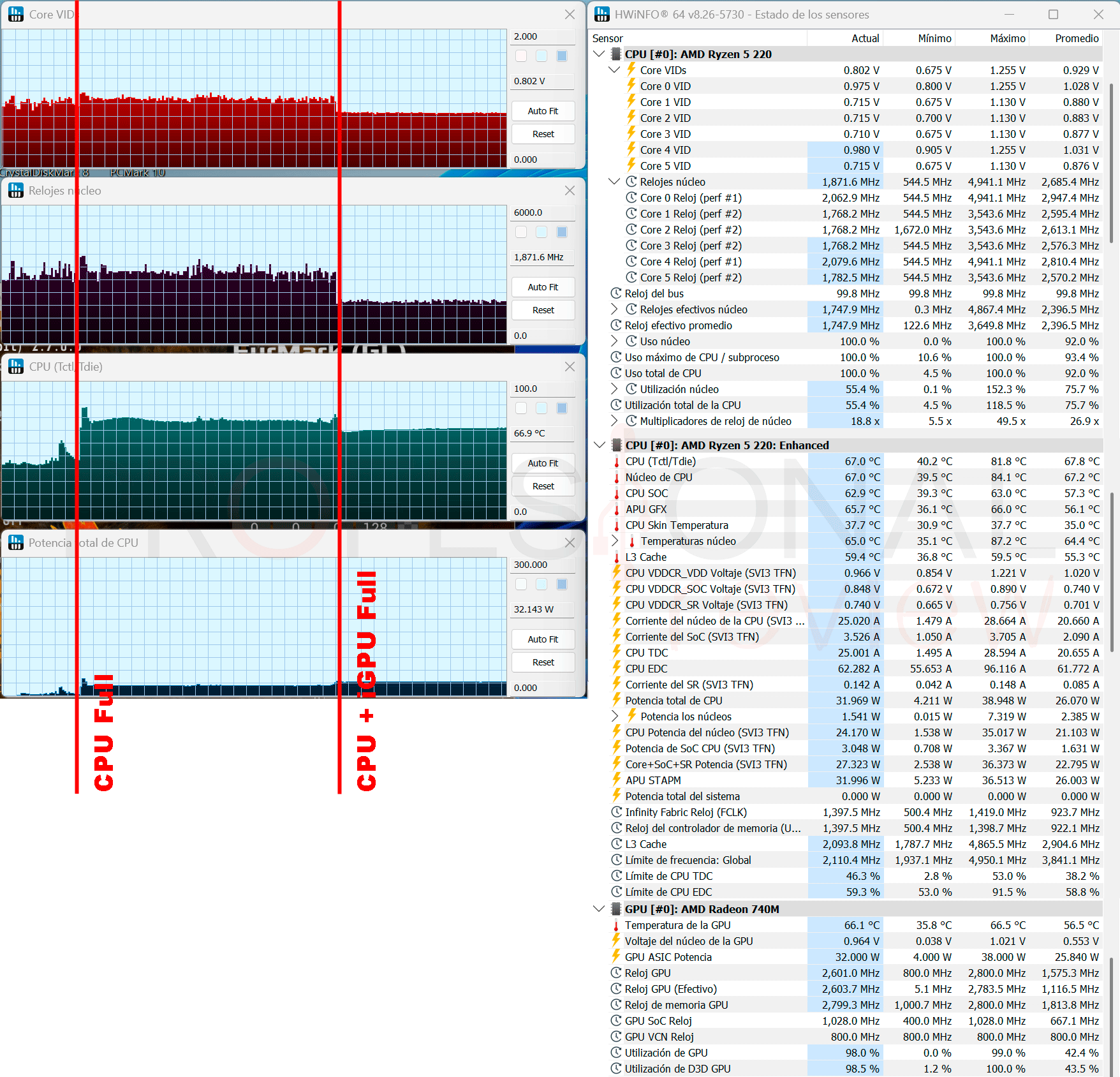Collapse the GPU [#0]: AMD Radeon 740M section
The width and height of the screenshot is (1120, 1077).
point(599,909)
